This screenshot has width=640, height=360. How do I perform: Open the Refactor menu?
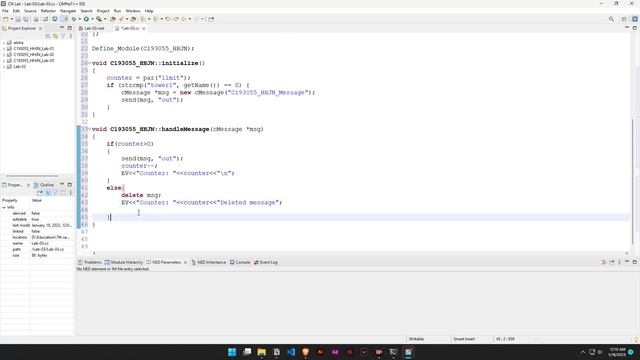pos(48,11)
